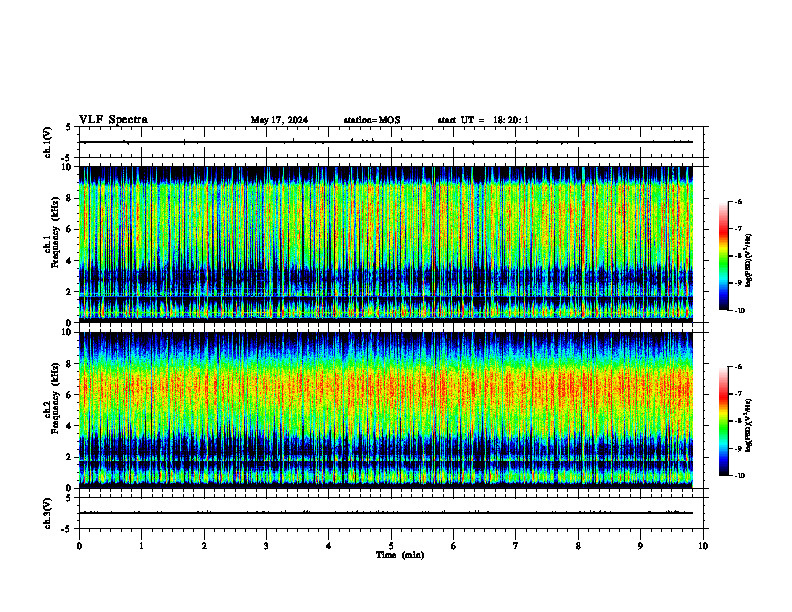Click the time axis tick label "10"
The width and height of the screenshot is (792, 612).
pyautogui.click(x=703, y=546)
